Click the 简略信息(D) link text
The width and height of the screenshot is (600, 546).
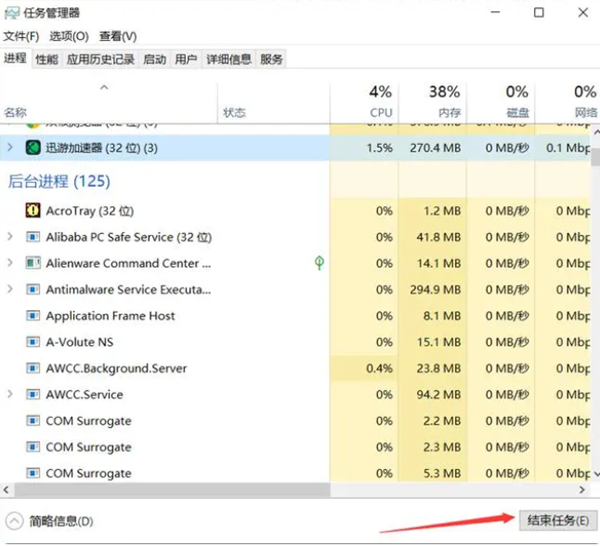61,521
